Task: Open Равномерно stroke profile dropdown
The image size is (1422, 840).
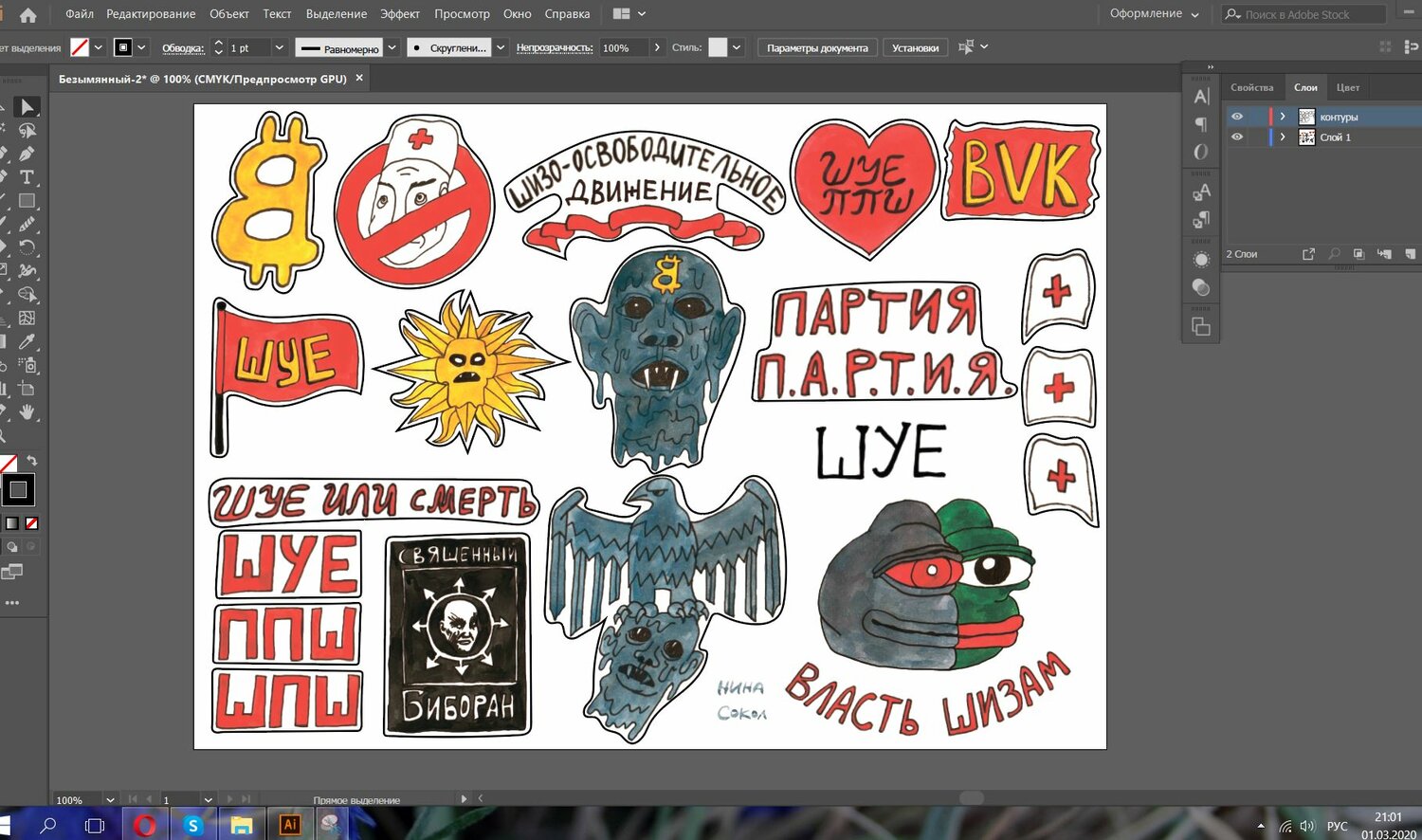Action: pos(392,47)
